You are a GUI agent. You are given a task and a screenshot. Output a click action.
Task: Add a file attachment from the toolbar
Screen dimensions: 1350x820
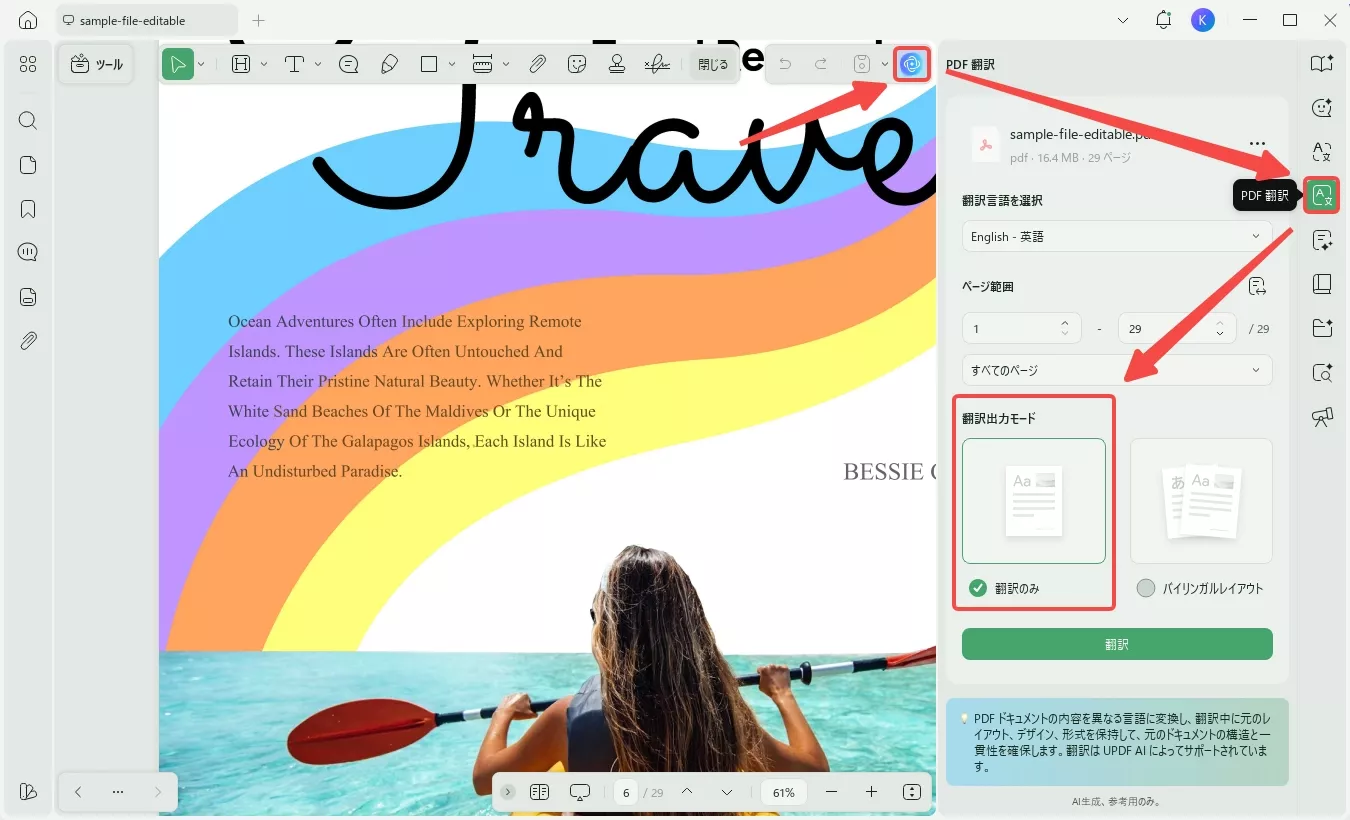coord(537,65)
